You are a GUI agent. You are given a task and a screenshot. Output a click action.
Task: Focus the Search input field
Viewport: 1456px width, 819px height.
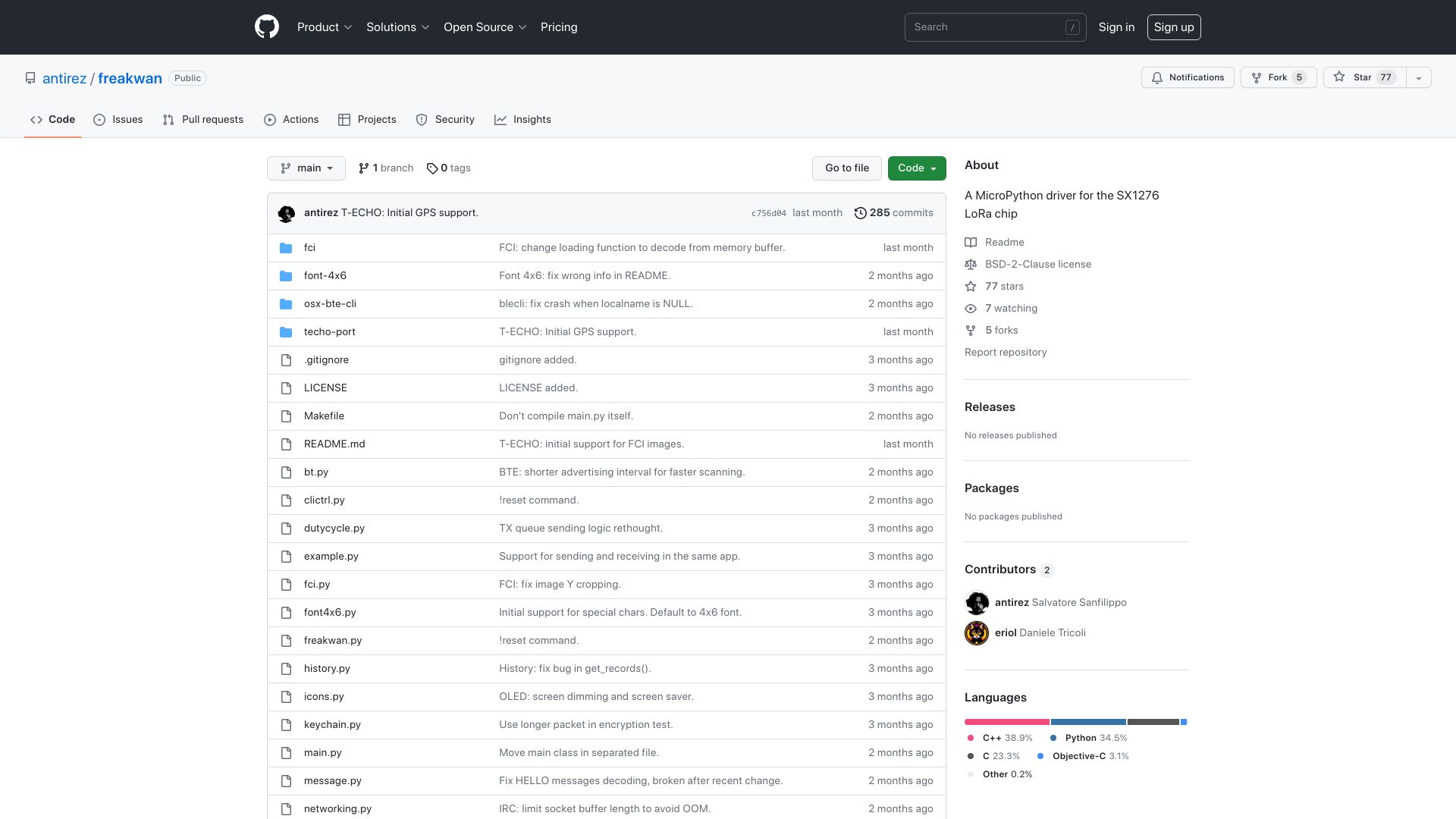point(996,27)
